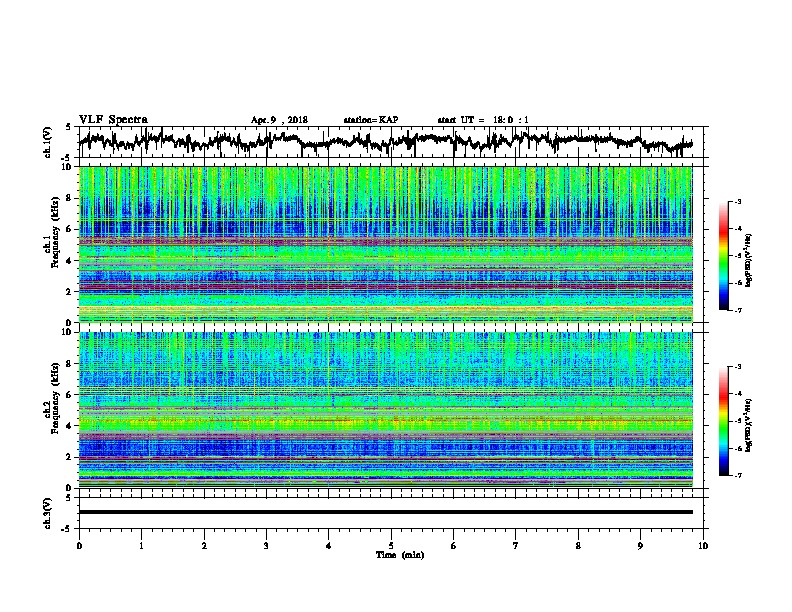This screenshot has width=792, height=612.
Task: Click the ch.2 spectrogram panel
Action: click(386, 410)
